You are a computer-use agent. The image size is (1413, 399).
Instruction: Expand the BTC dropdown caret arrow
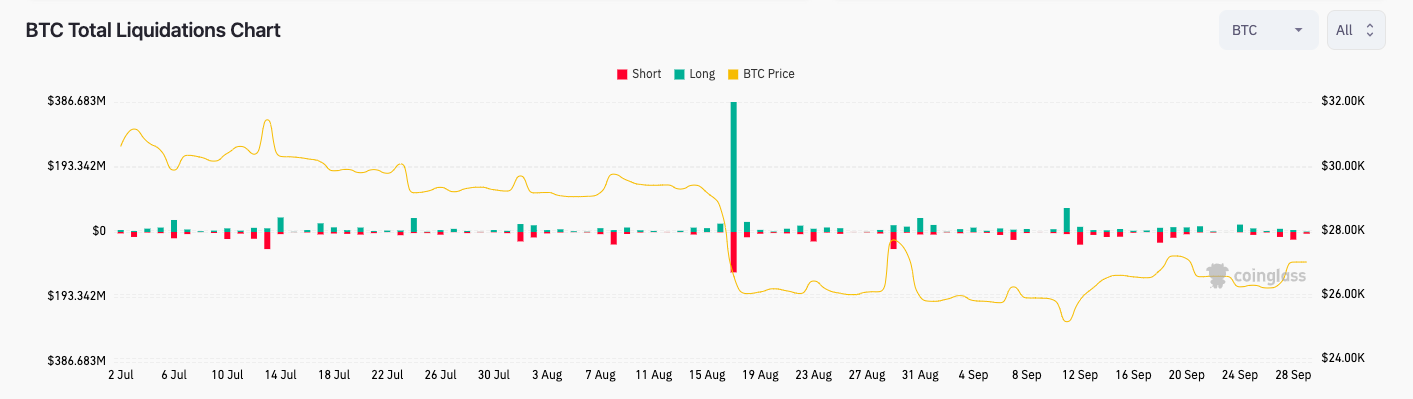pos(1298,30)
